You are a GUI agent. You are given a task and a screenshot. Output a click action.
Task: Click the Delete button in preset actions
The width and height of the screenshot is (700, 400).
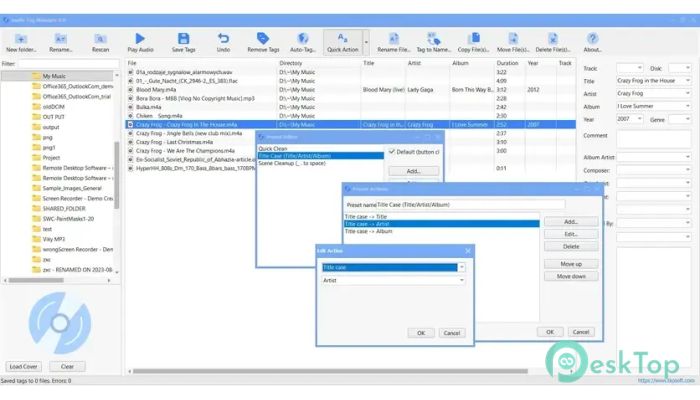coord(571,246)
